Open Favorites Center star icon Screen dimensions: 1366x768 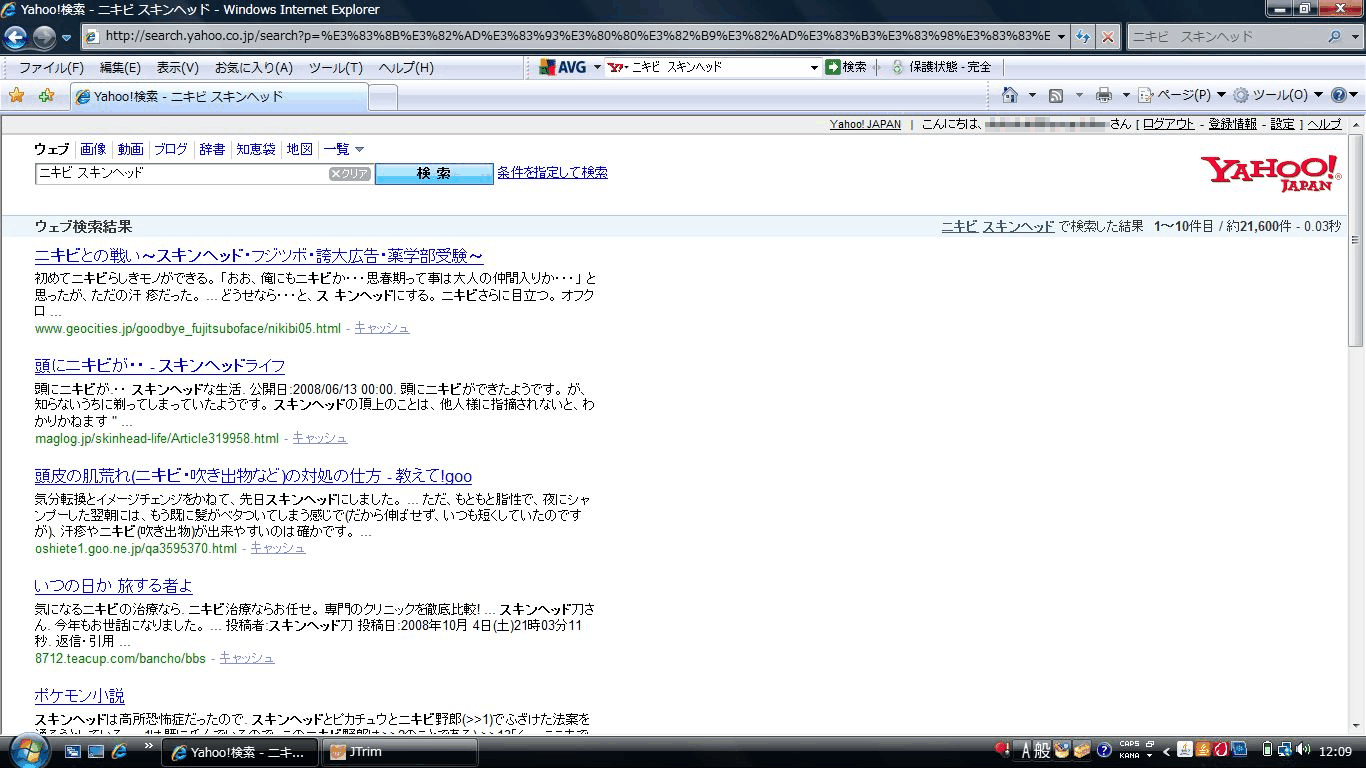[x=16, y=96]
